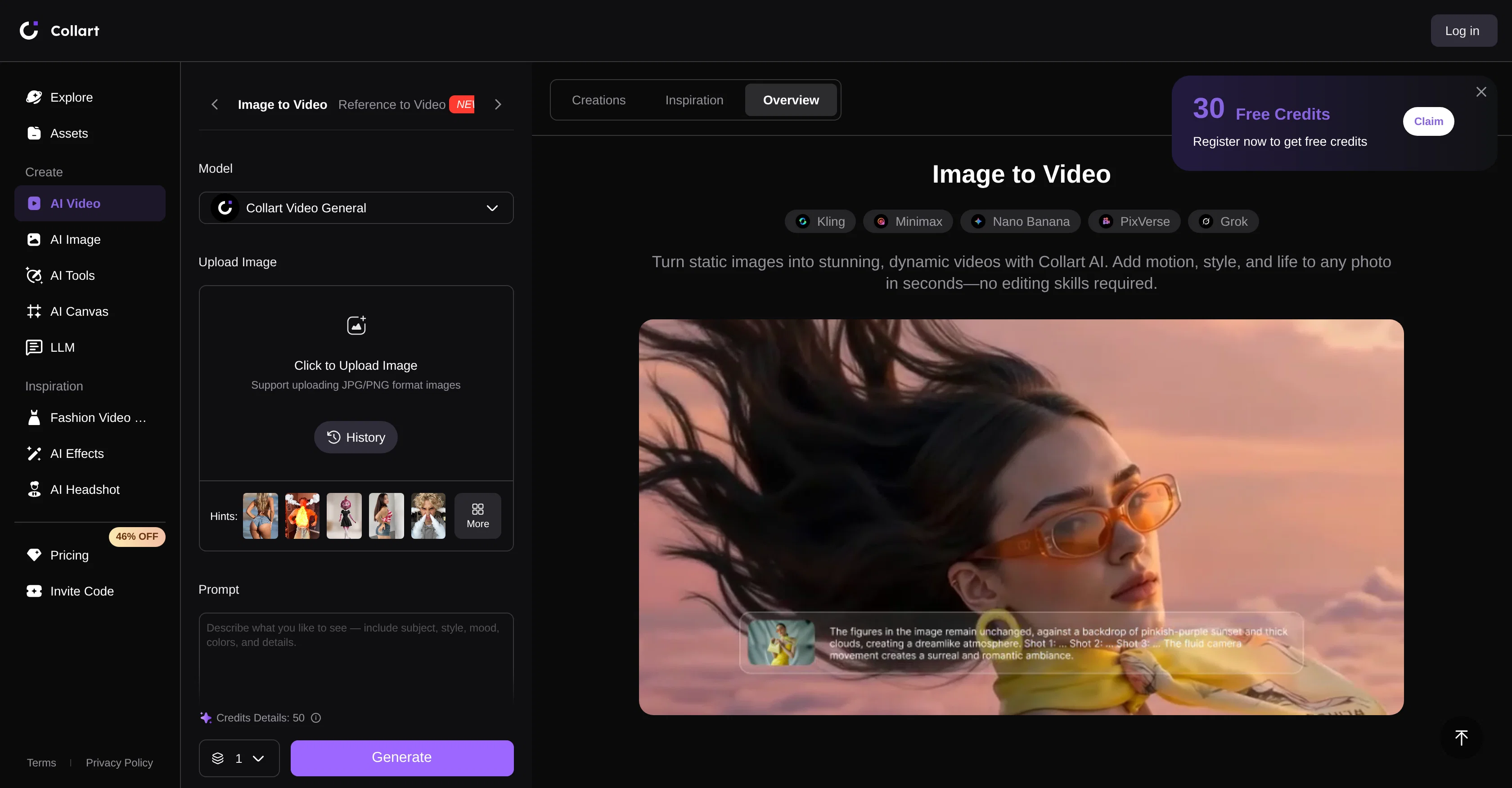
Task: Switch to the Creations tab
Action: click(598, 100)
